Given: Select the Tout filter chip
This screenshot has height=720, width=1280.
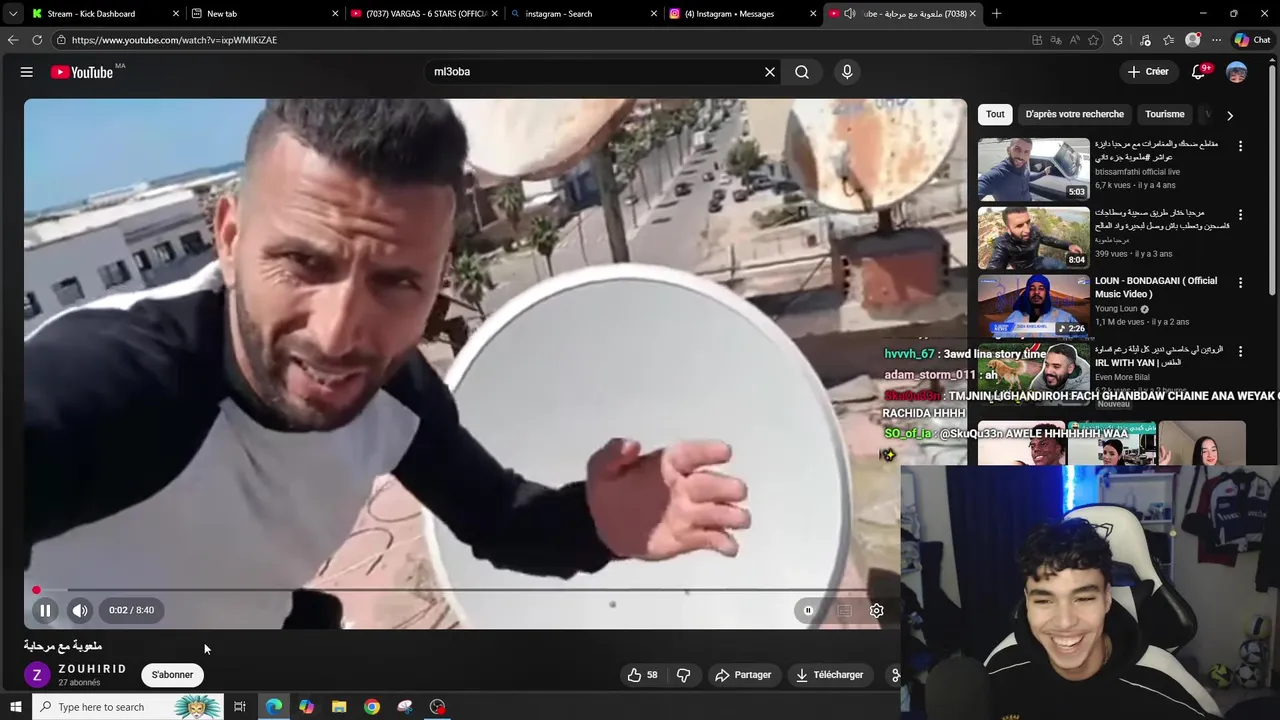Looking at the screenshot, I should click(995, 114).
